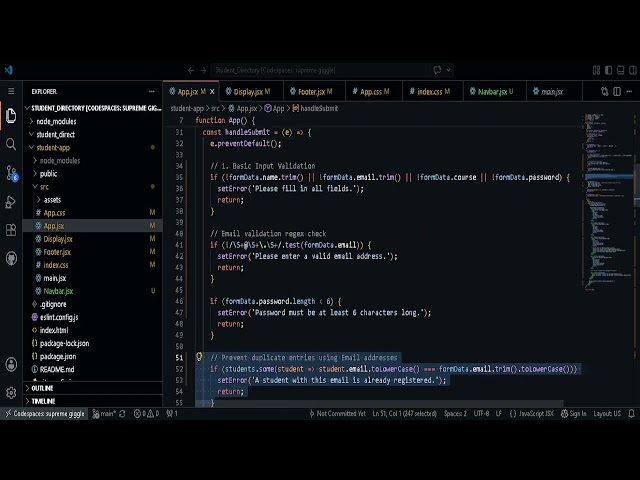Open Footer.jsx in the file explorer
Screen dimensions: 640x480
tap(93, 252)
